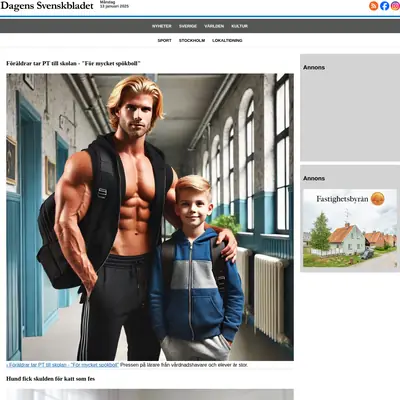This screenshot has width=400, height=400.
Task: Go to Dagens Svenskbladet home logo
Action: click(x=47, y=6)
